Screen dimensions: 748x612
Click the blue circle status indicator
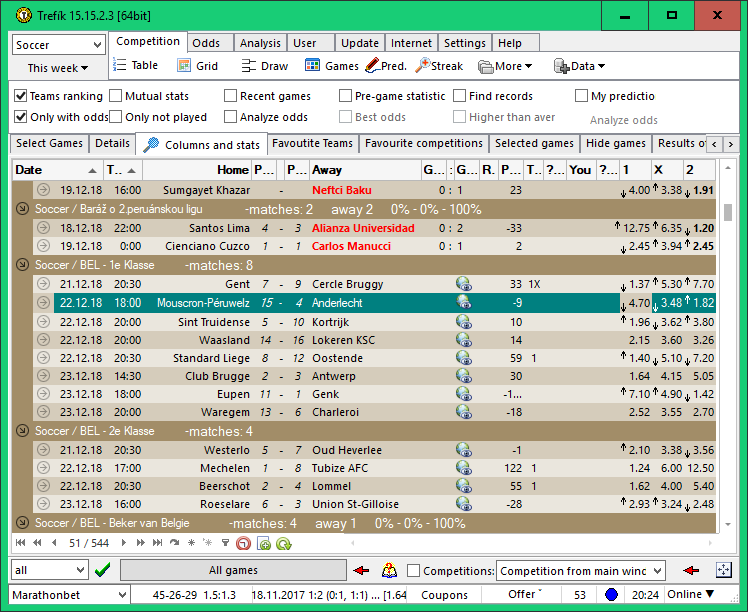[x=611, y=595]
